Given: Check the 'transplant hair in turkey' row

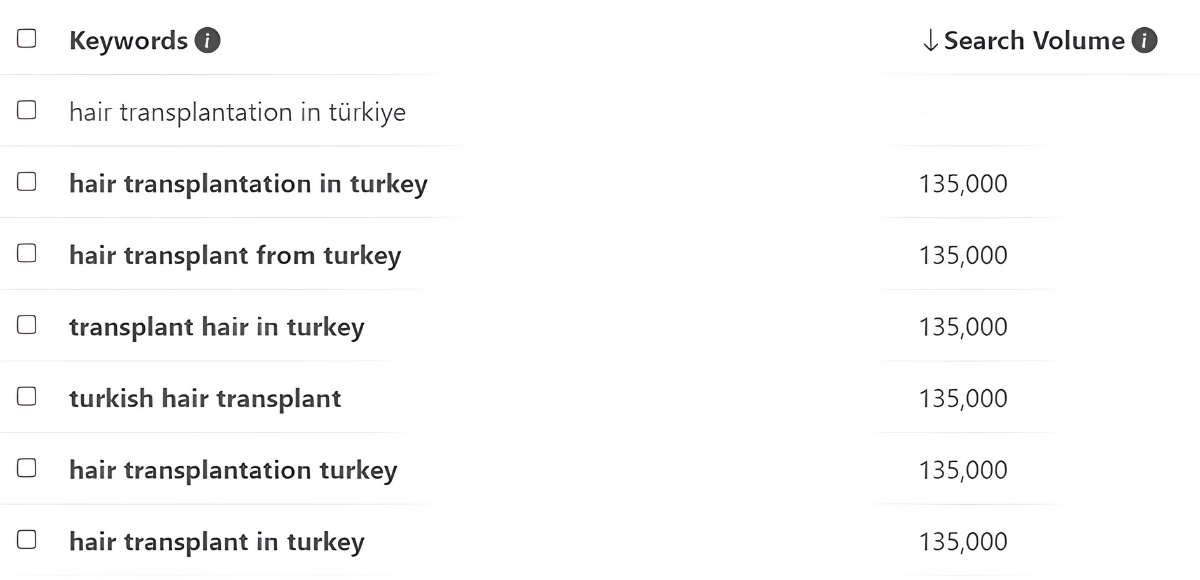Looking at the screenshot, I should pos(27,325).
